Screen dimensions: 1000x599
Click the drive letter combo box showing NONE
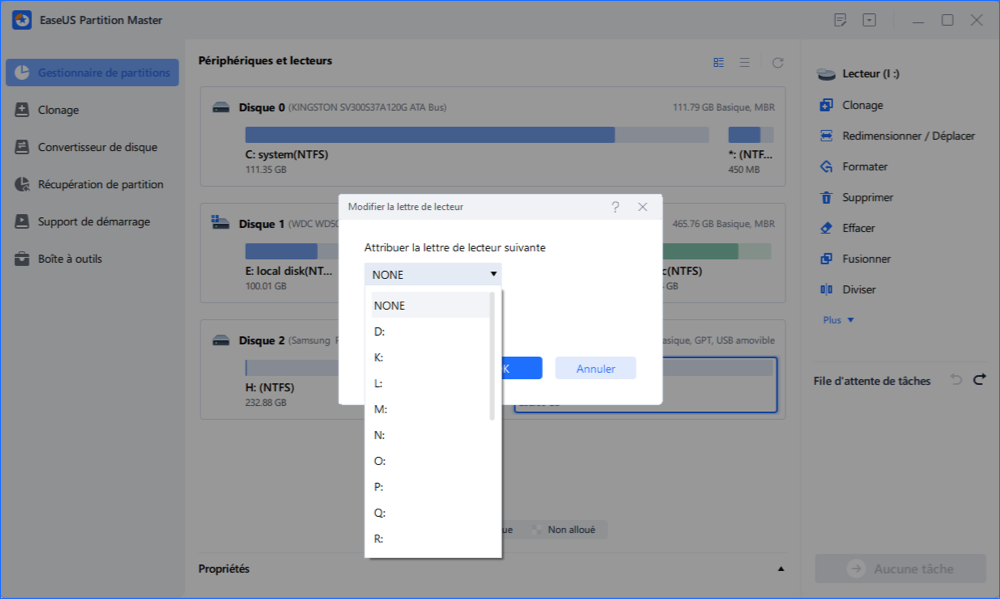tap(432, 274)
